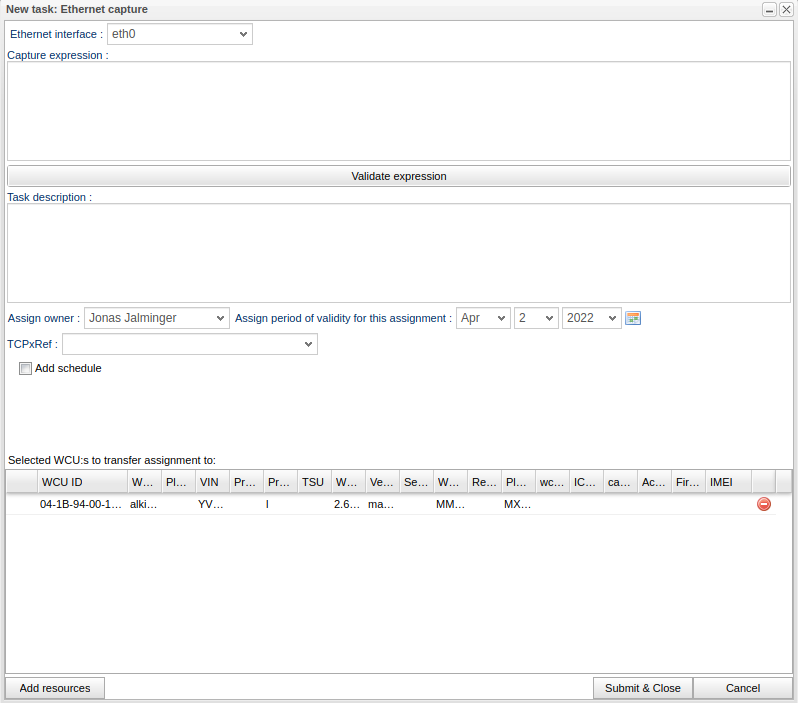This screenshot has height=703, width=798.
Task: Open the validity year dropdown
Action: 591,318
